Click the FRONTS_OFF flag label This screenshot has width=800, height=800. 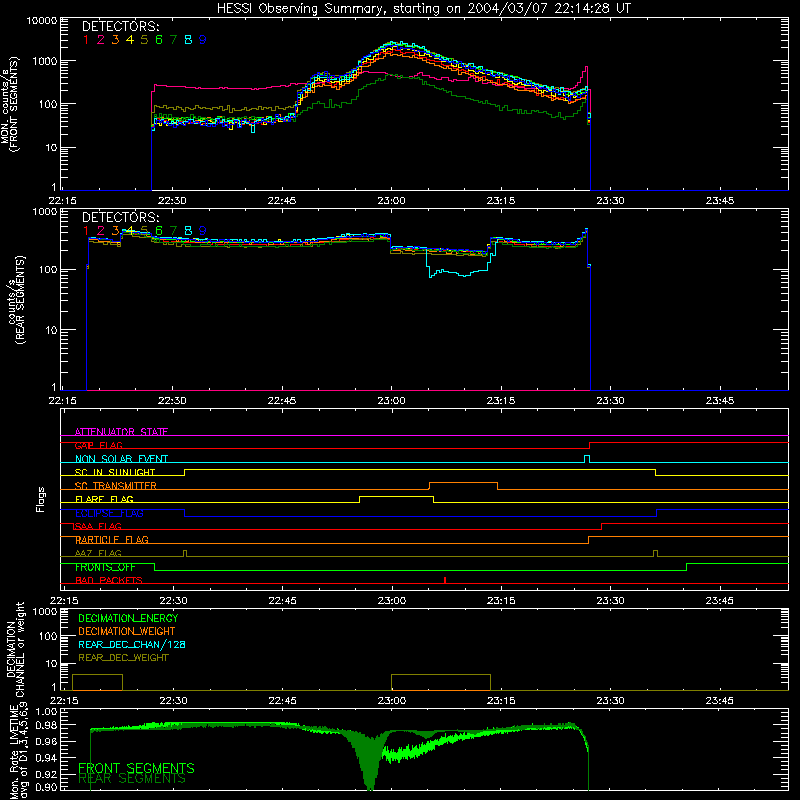[105, 567]
